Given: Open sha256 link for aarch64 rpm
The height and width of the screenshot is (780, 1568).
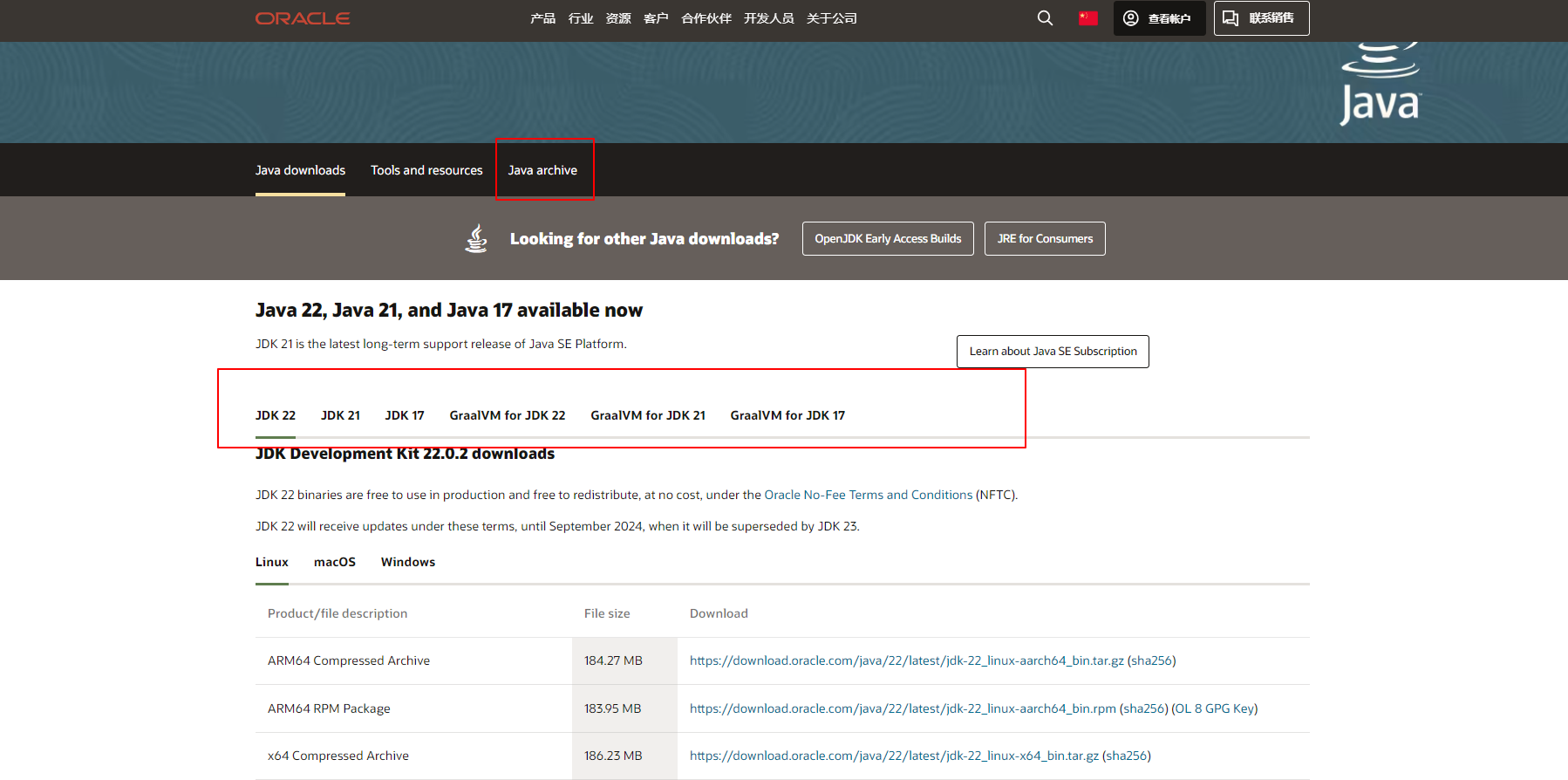Looking at the screenshot, I should pos(1144,708).
